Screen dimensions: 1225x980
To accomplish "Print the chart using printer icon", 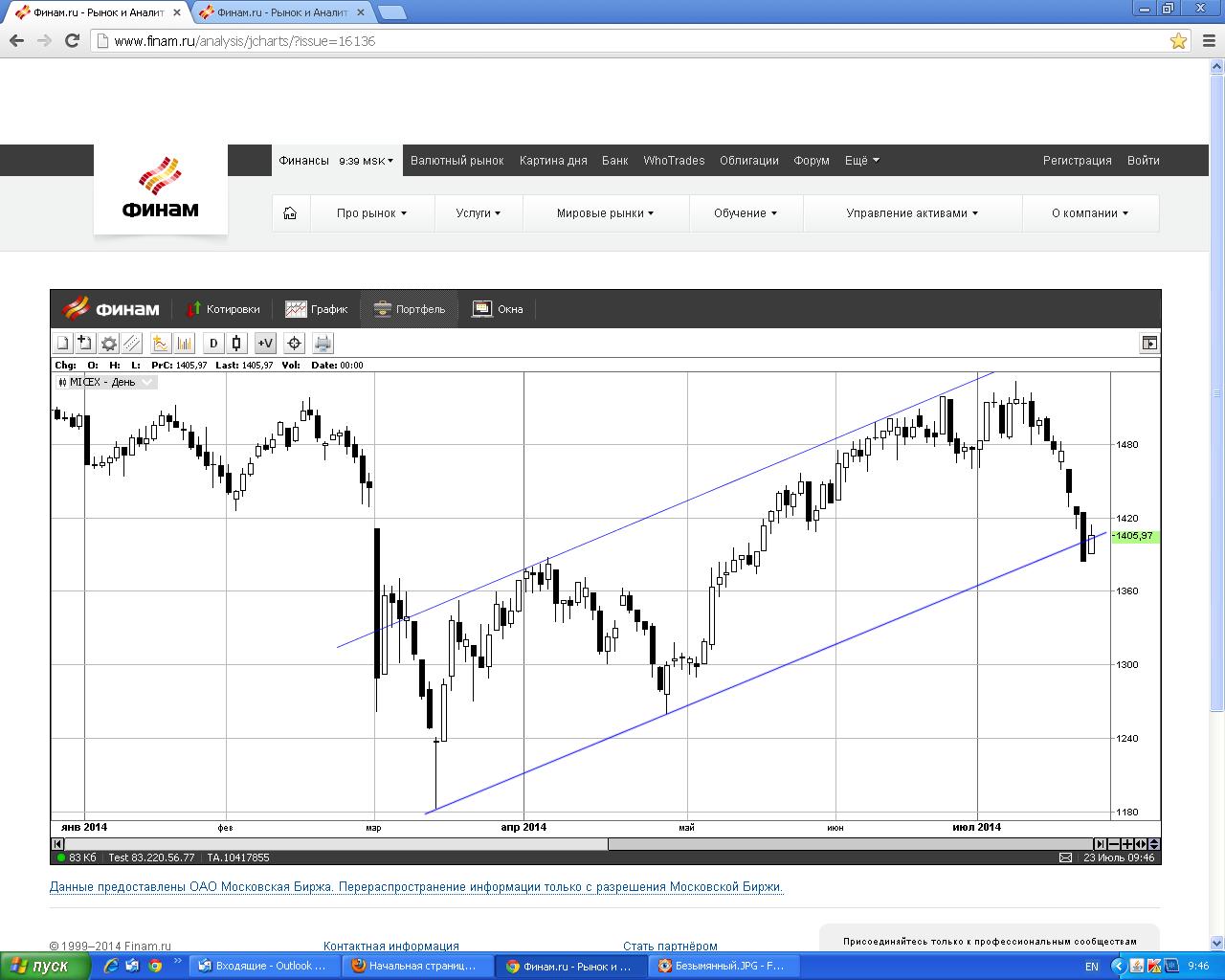I will (323, 343).
